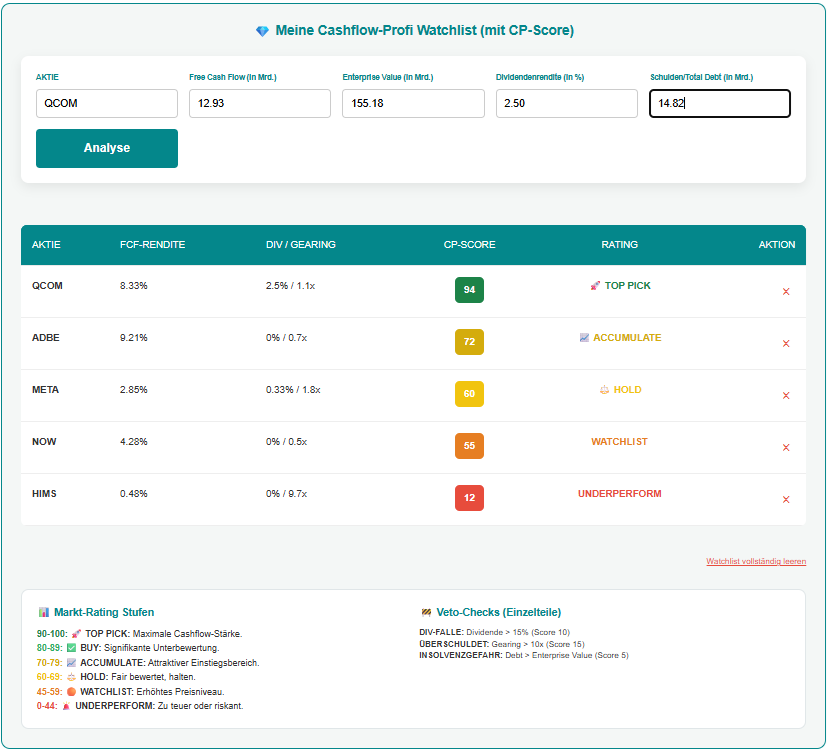Click the orange 55 score badge
This screenshot has height=751, width=827.
click(469, 446)
